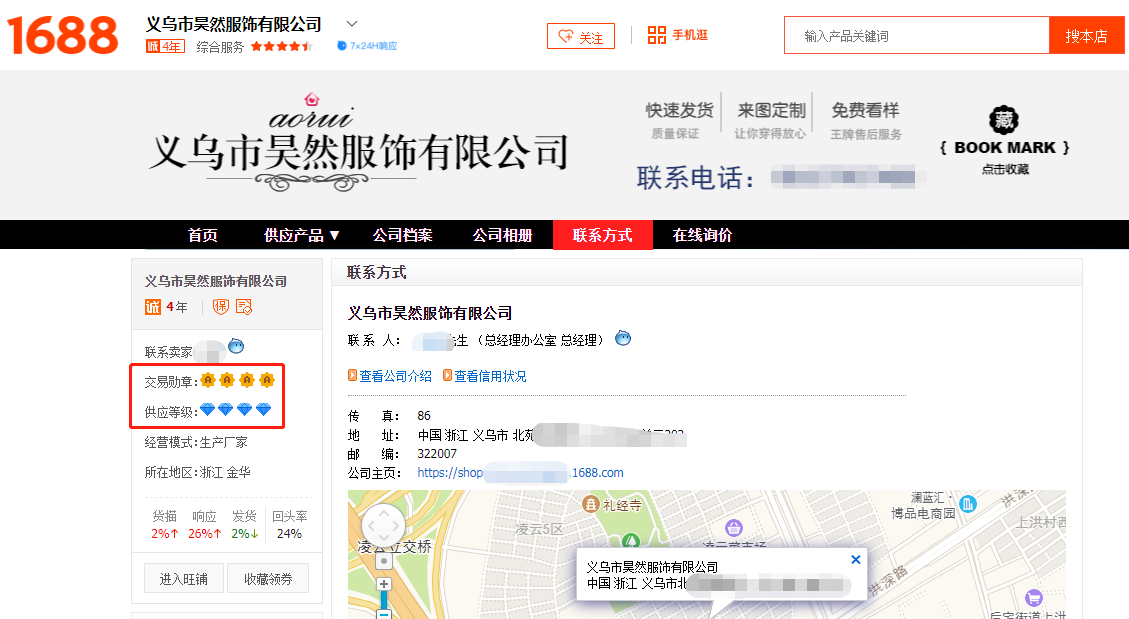The image size is (1129, 619).
Task: Click the 响应 26% statistic
Action: coord(204,525)
